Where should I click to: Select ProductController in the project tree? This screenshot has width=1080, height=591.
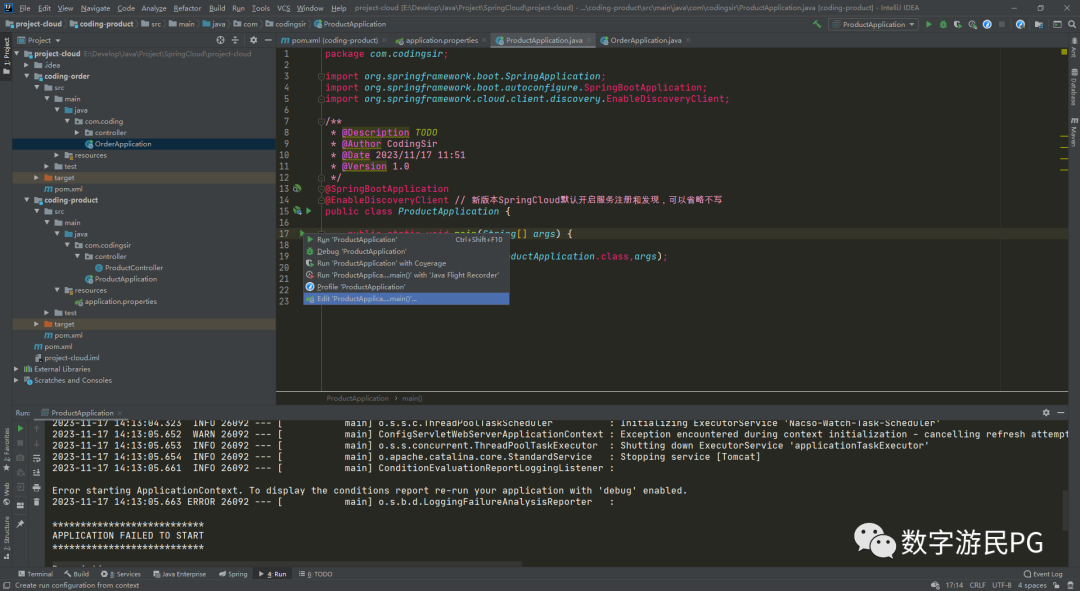pos(134,267)
